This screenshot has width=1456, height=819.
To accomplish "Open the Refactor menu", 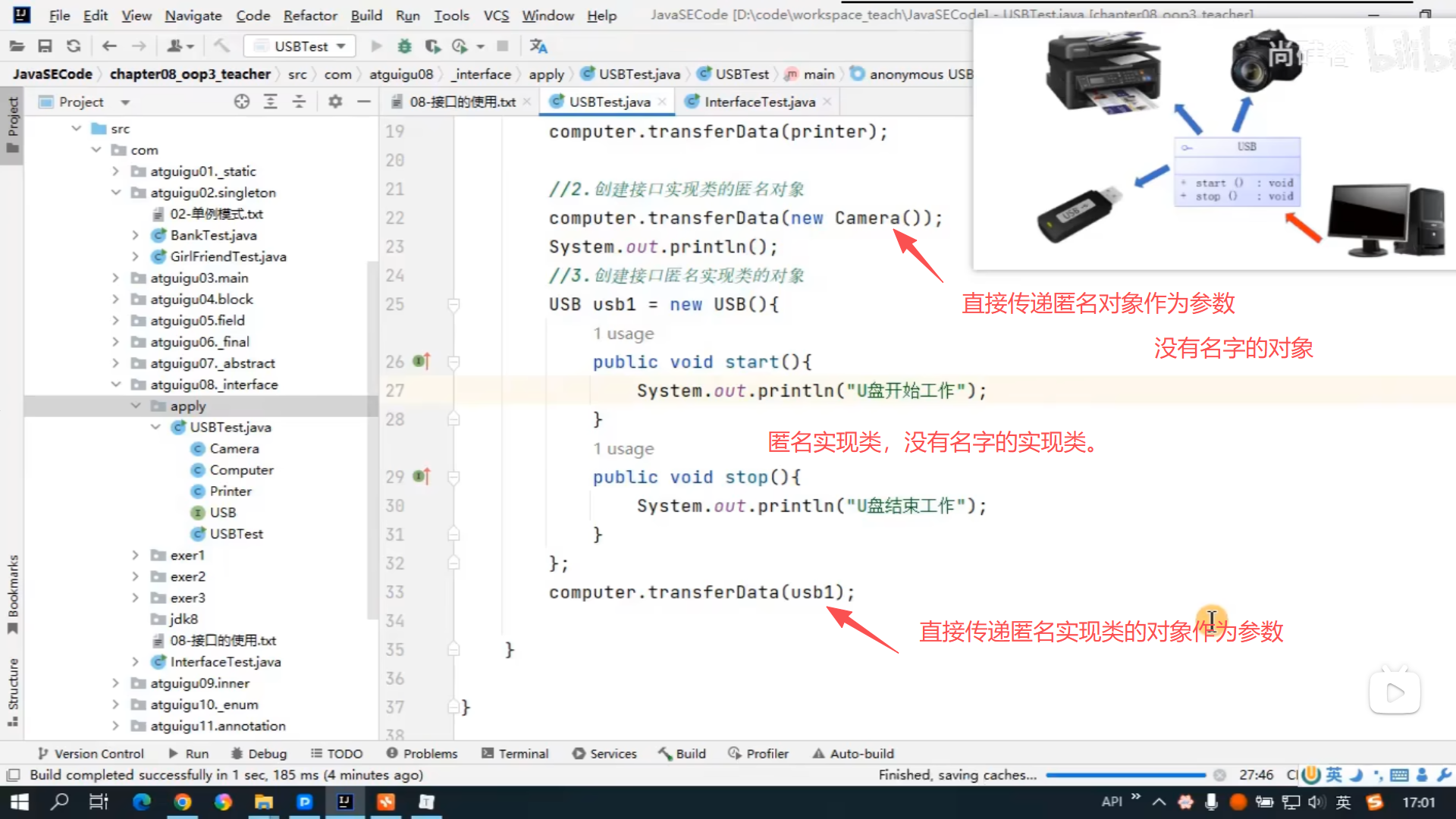I will pyautogui.click(x=309, y=15).
